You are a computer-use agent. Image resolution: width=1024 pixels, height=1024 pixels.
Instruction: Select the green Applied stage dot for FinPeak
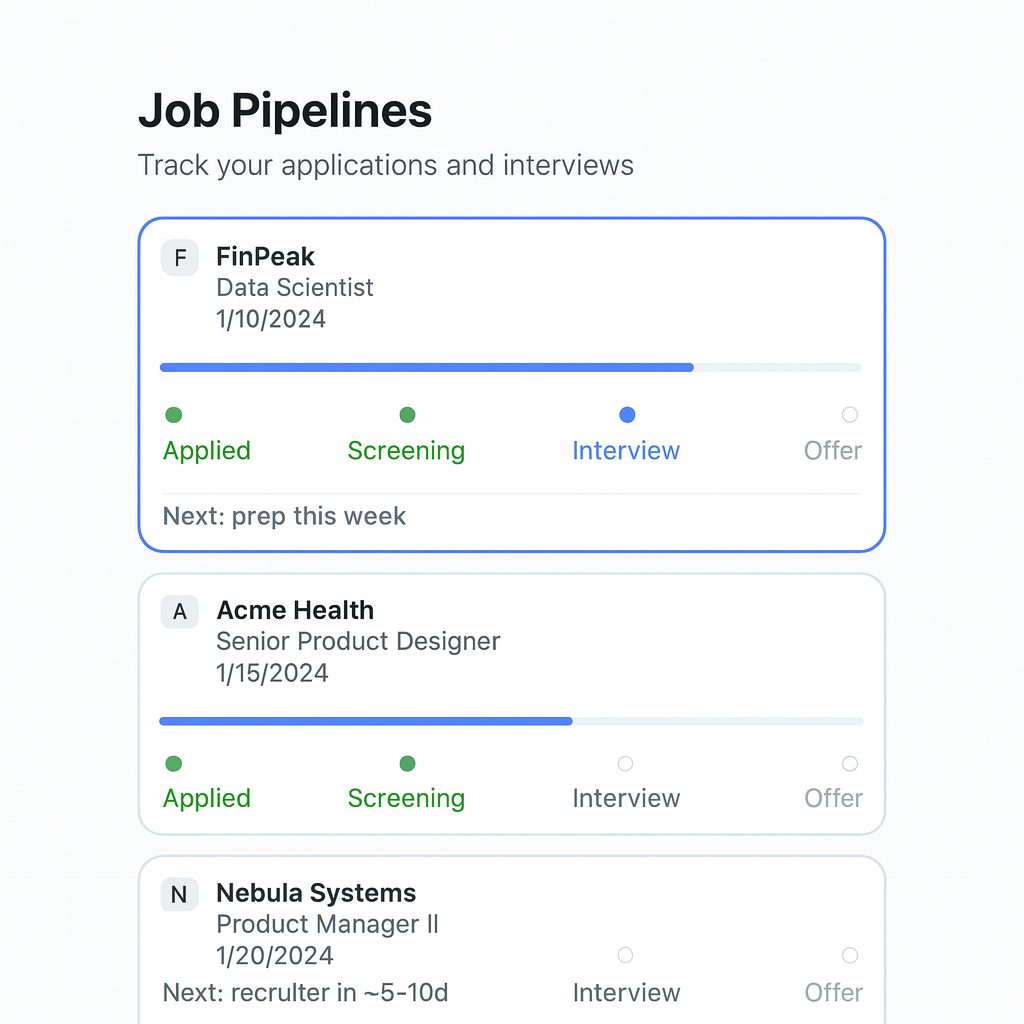pyautogui.click(x=173, y=414)
